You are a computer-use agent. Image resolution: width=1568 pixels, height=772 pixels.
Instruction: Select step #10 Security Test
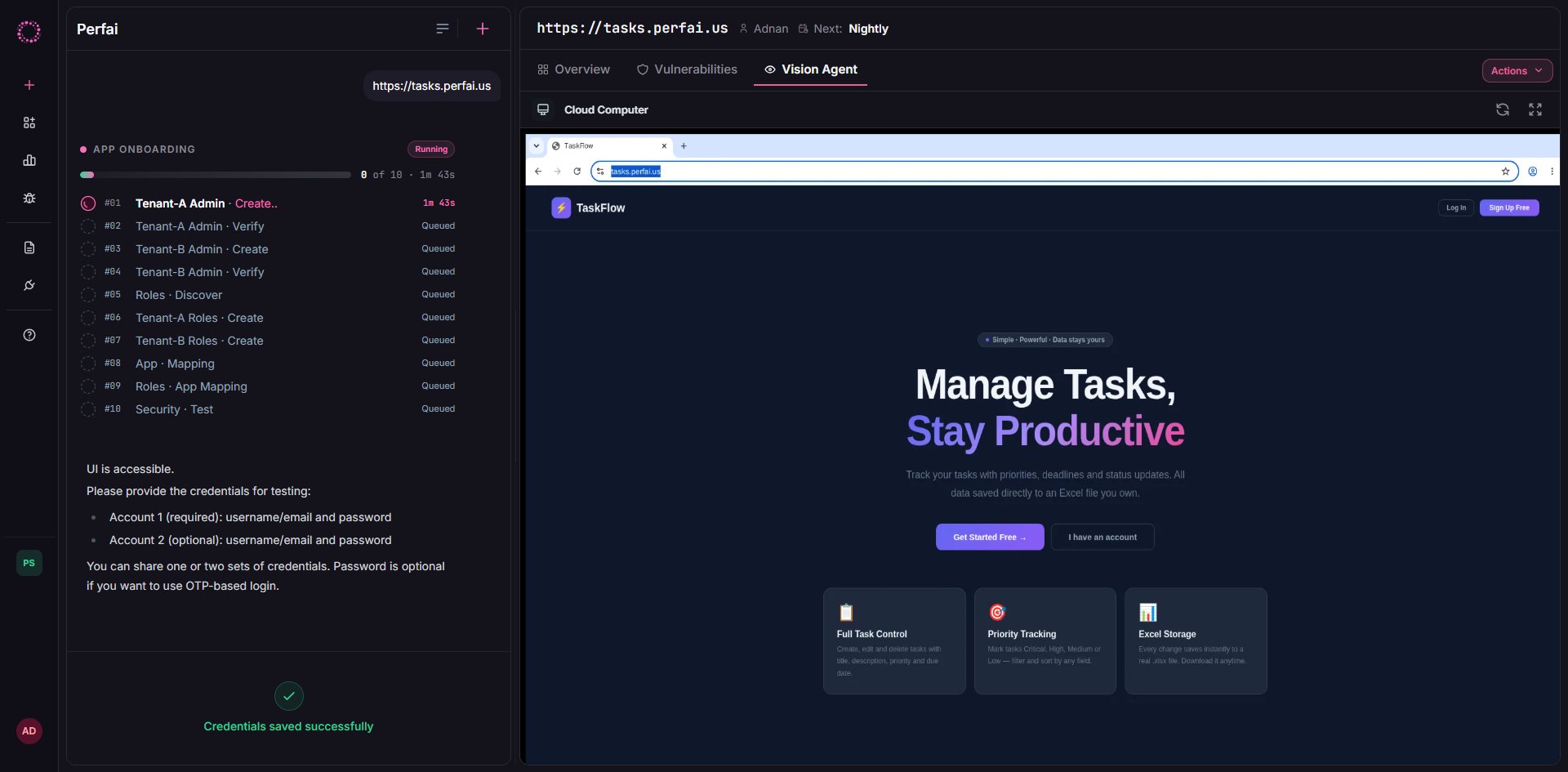(268, 409)
